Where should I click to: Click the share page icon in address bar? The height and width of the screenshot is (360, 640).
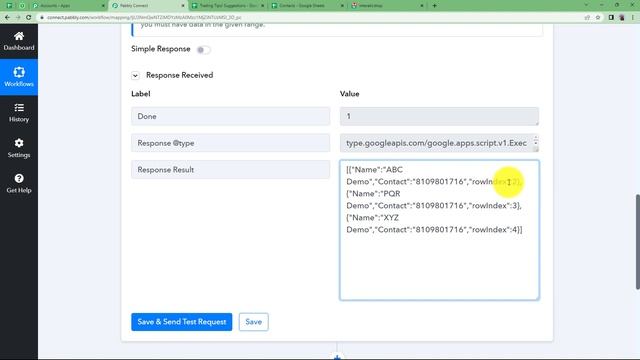pos(587,18)
